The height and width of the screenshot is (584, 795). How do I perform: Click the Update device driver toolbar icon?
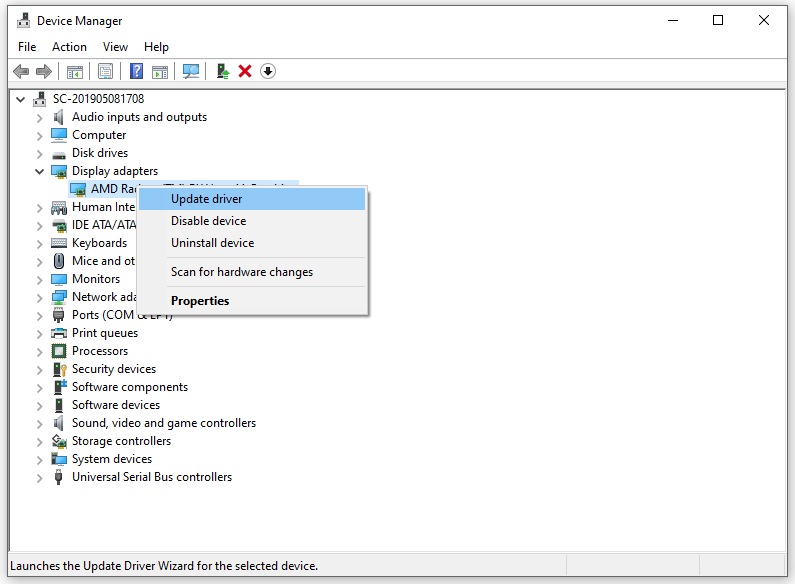coord(223,71)
